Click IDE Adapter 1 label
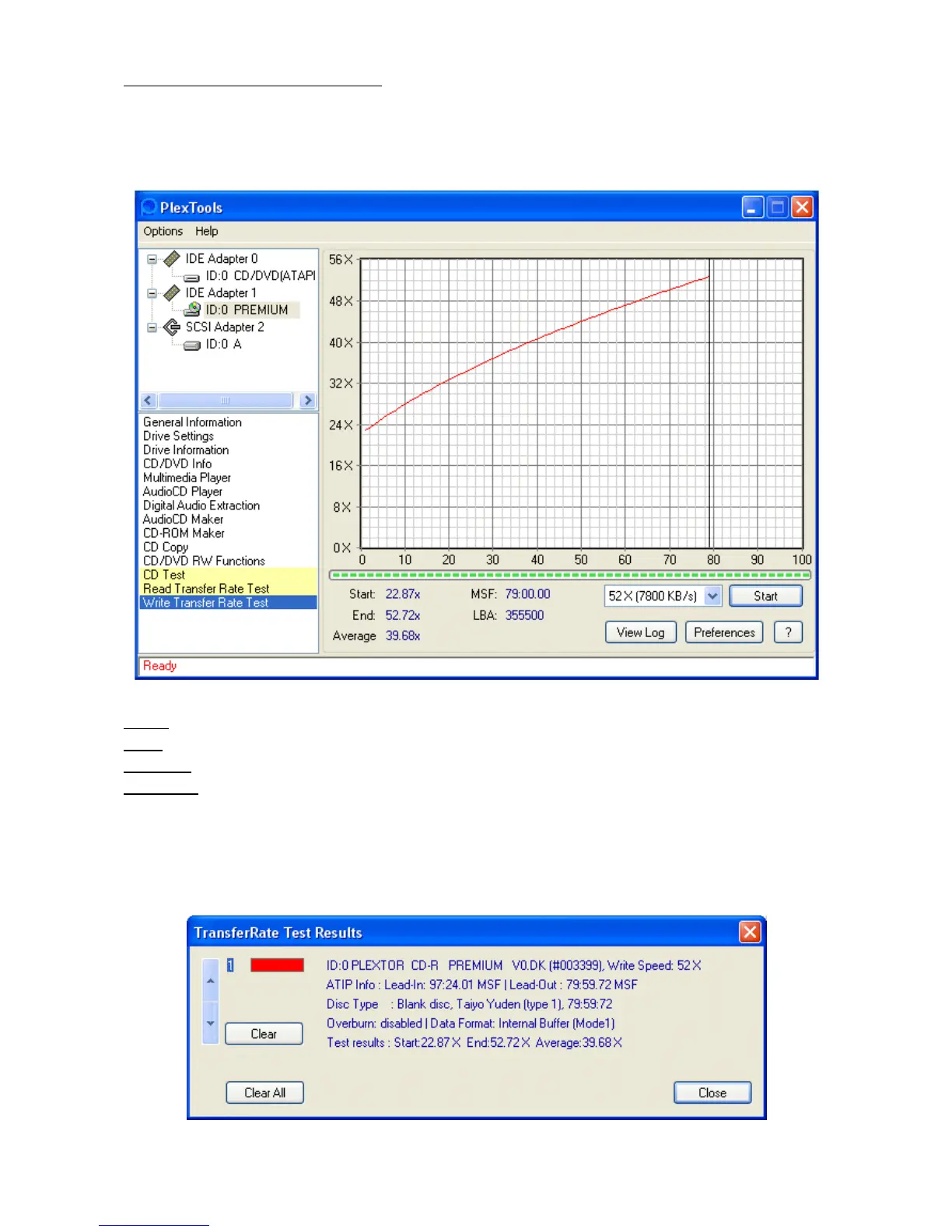 221,293
